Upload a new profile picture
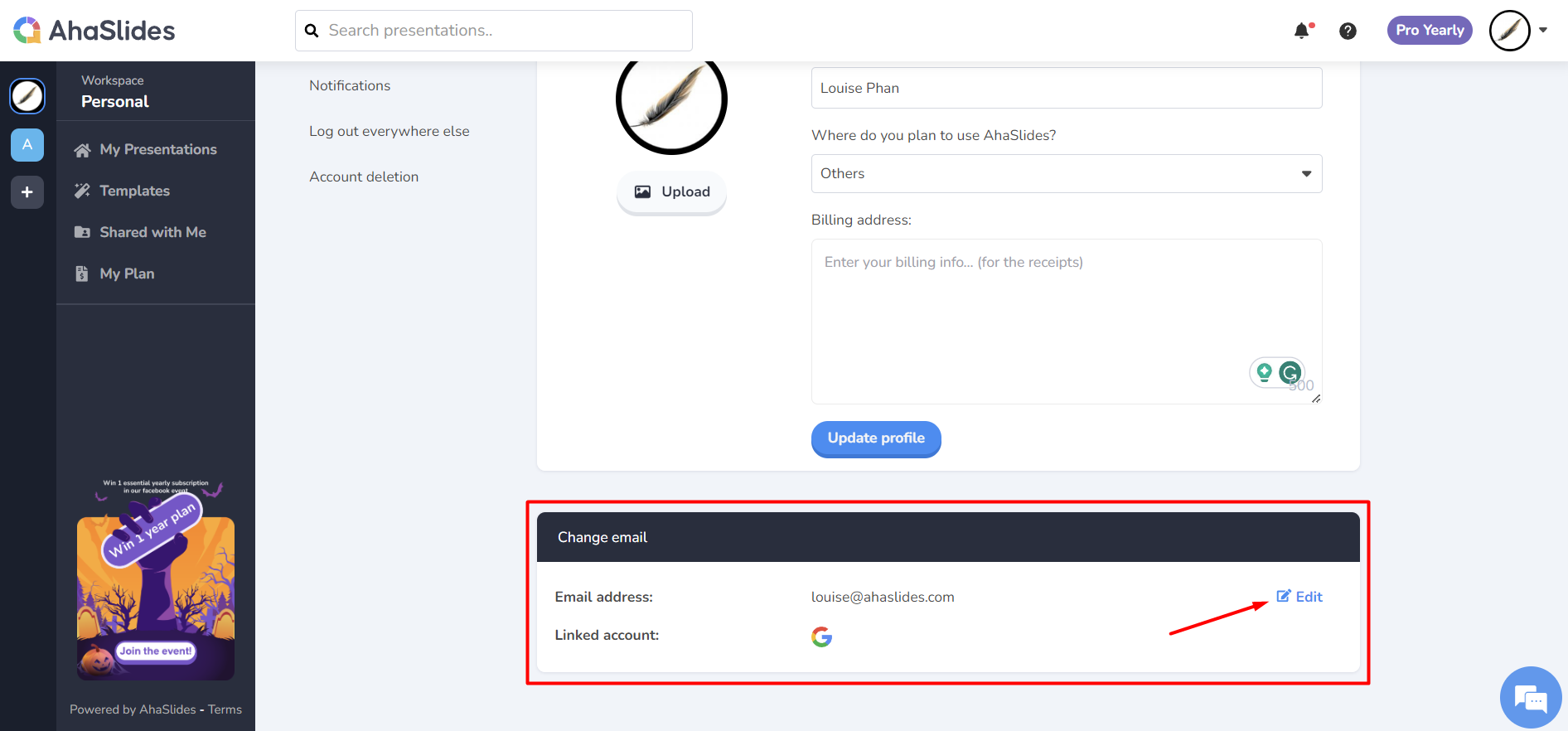Image resolution: width=1568 pixels, height=731 pixels. coord(671,192)
